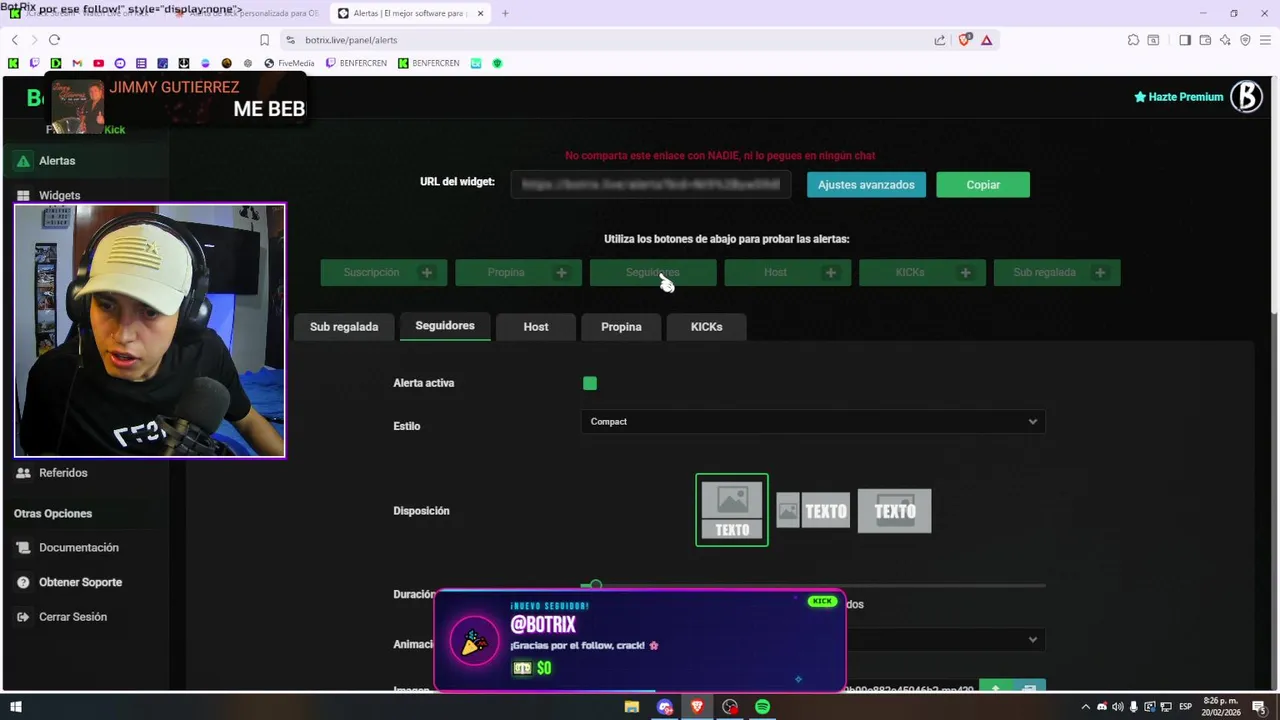Switch to the Propina tab

click(x=621, y=327)
